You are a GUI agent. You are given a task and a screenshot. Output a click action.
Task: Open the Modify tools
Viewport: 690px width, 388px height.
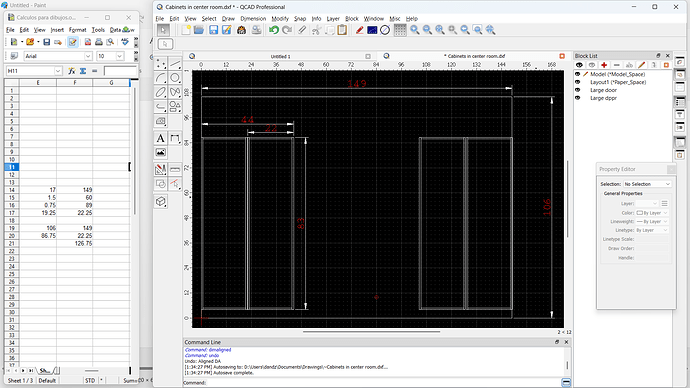[x=161, y=169]
